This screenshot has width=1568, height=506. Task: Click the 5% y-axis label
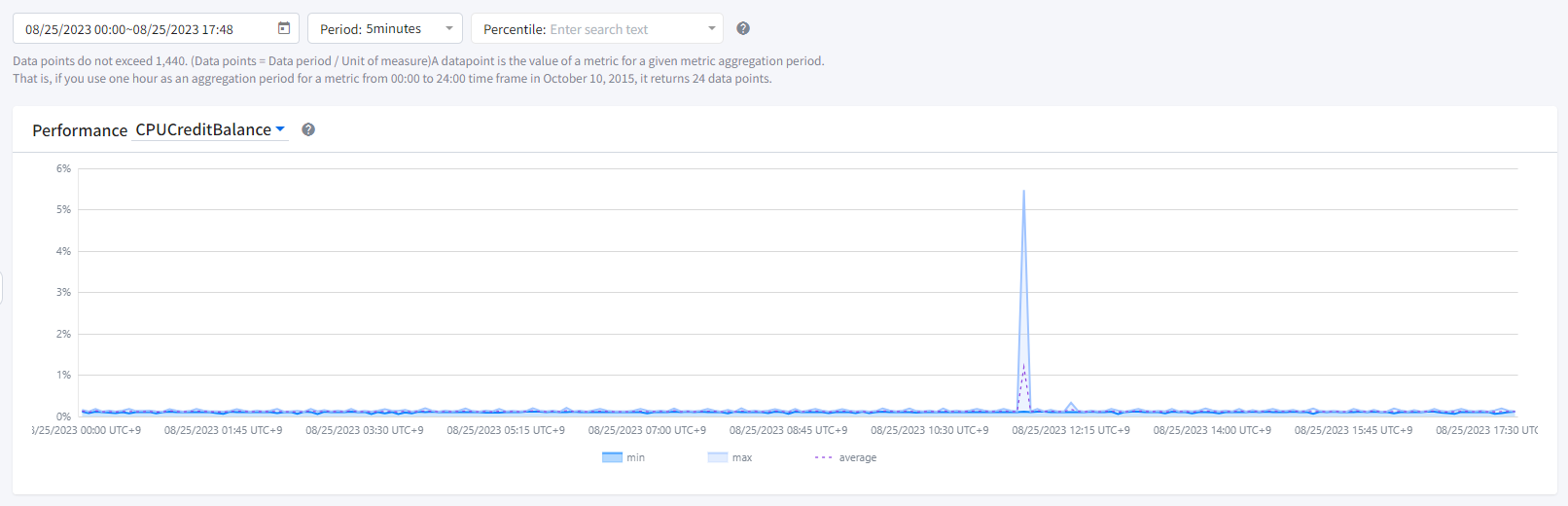63,209
